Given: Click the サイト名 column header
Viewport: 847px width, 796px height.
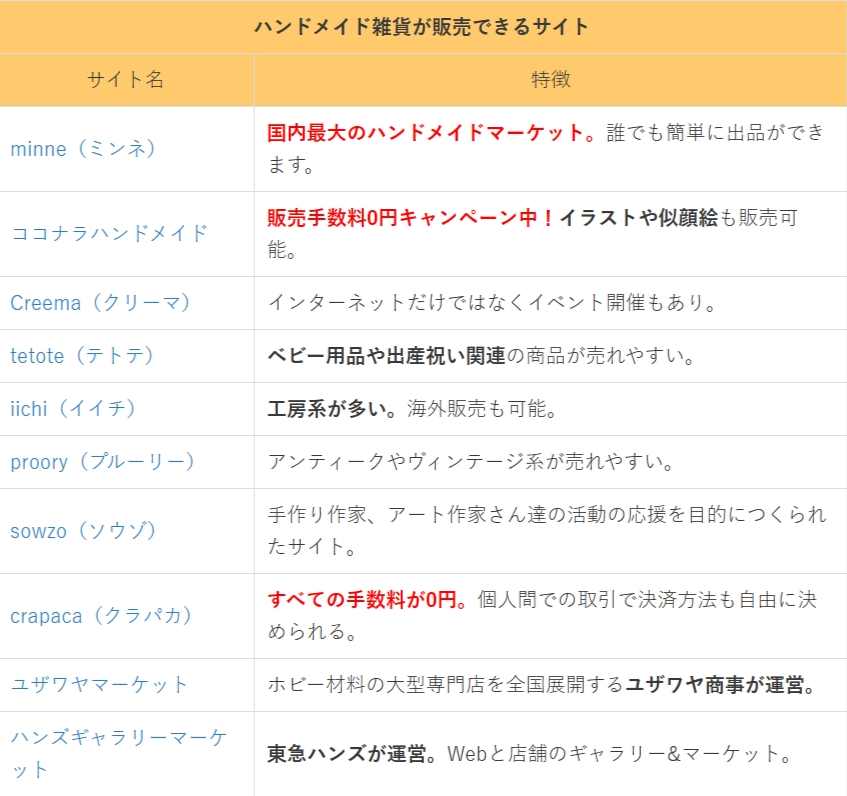Looking at the screenshot, I should (126, 79).
